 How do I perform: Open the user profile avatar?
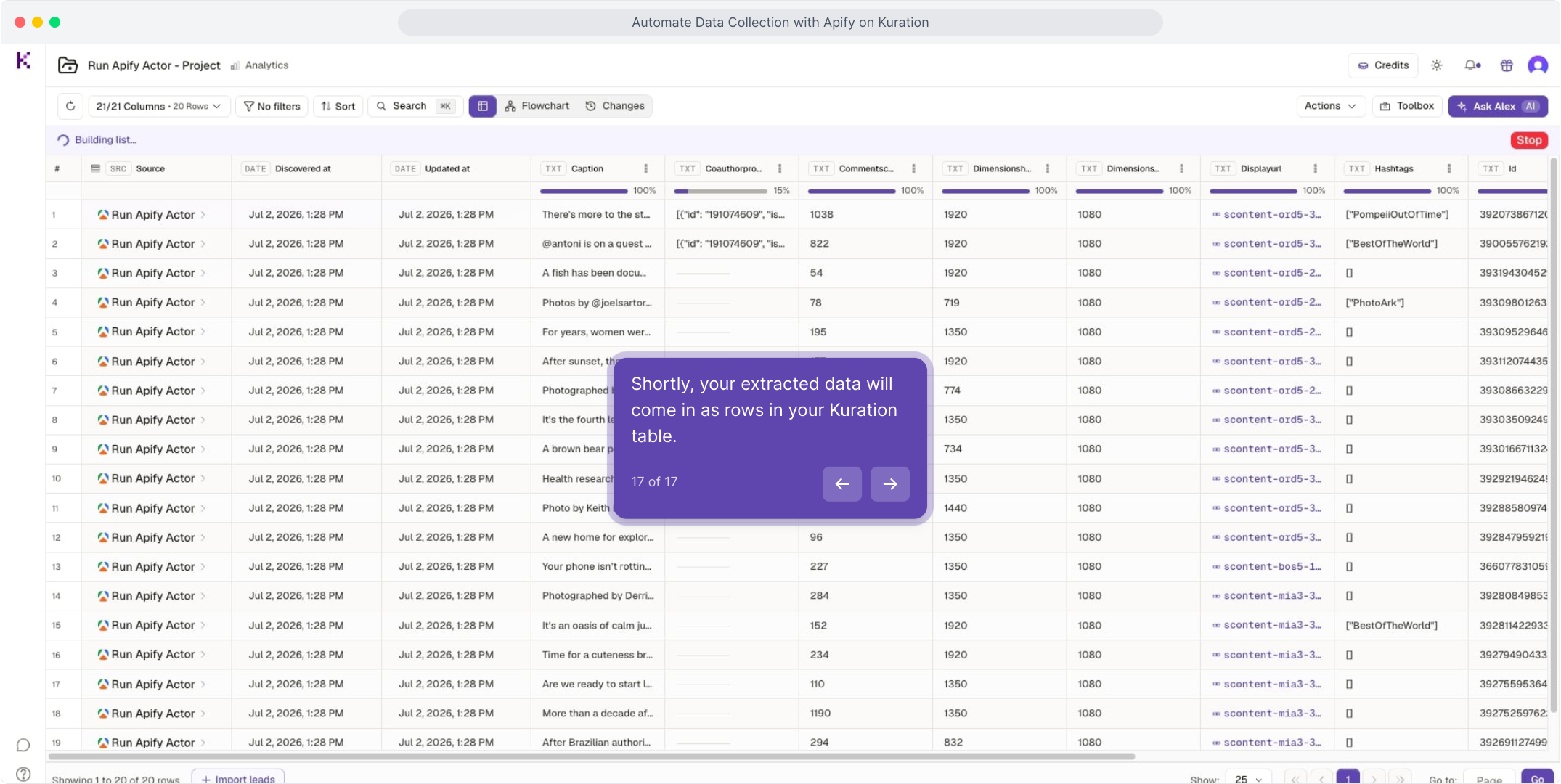click(x=1538, y=65)
